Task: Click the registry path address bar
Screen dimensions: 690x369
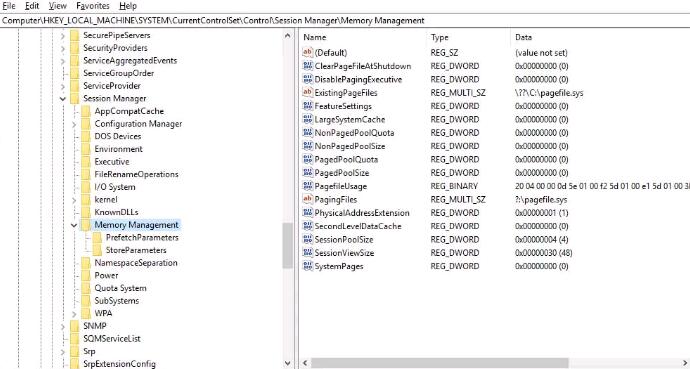Action: (345, 20)
